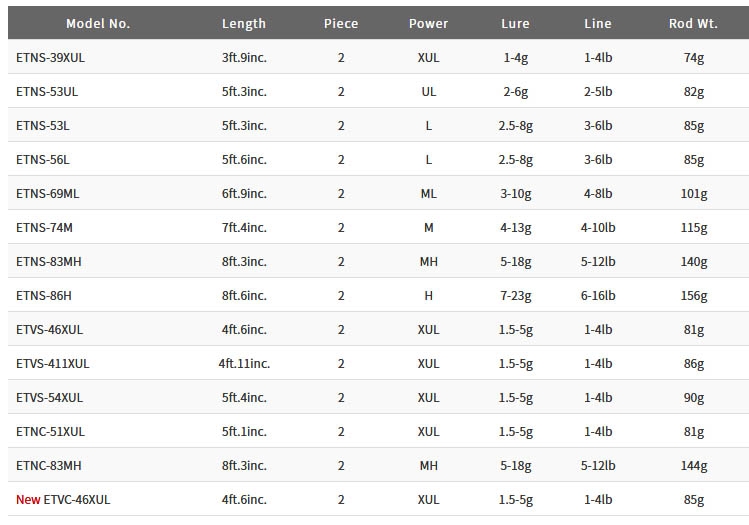Viewport: 749px width, 525px height.
Task: Click the New ETVC-46XUL model entry
Action: click(x=63, y=499)
